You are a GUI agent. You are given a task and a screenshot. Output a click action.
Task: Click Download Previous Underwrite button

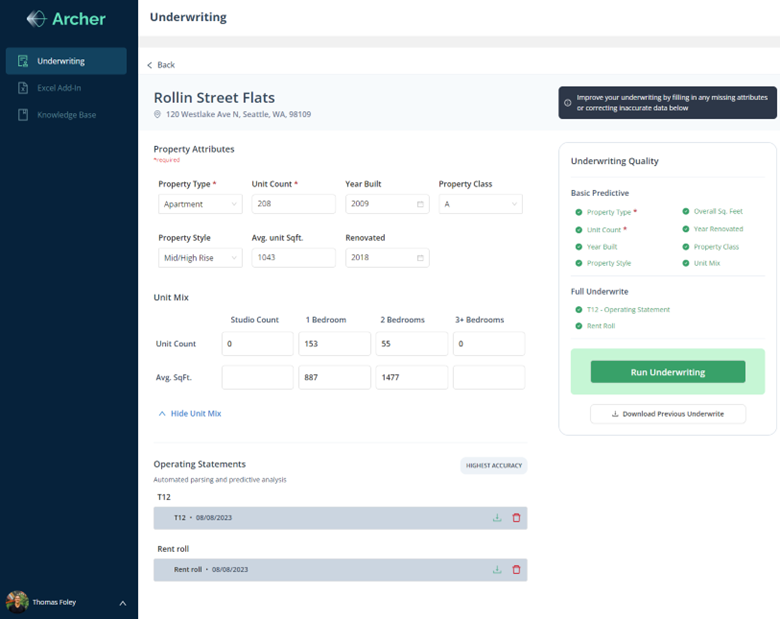[x=667, y=414]
